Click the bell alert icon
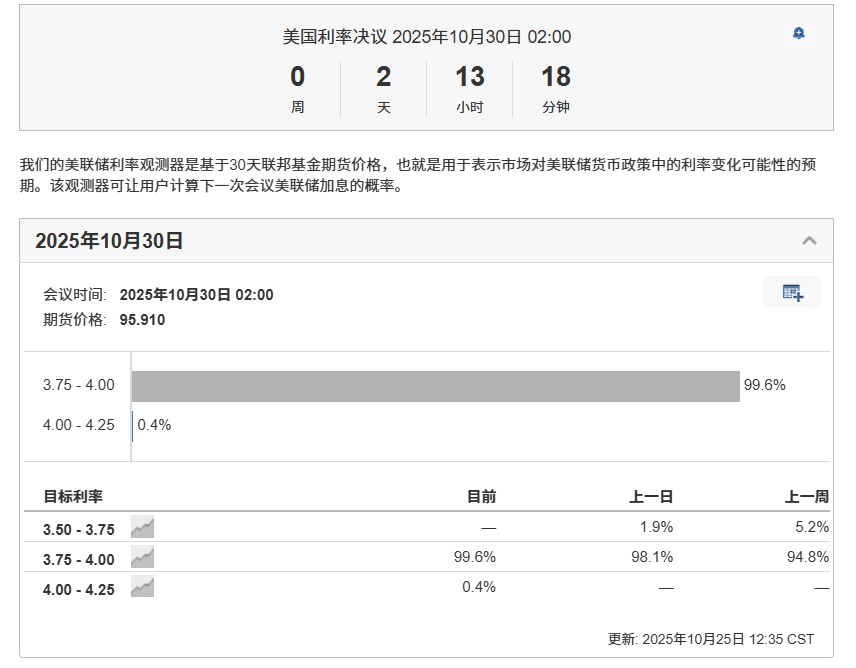Image resolution: width=856 pixels, height=668 pixels. pyautogui.click(x=798, y=34)
